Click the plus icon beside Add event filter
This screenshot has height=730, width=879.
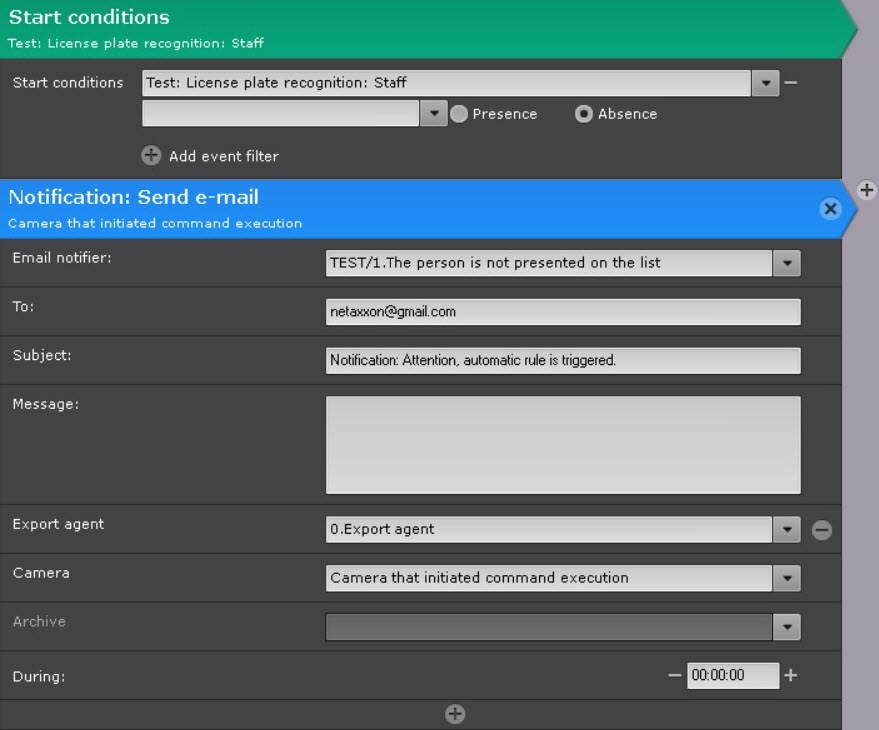(x=151, y=156)
